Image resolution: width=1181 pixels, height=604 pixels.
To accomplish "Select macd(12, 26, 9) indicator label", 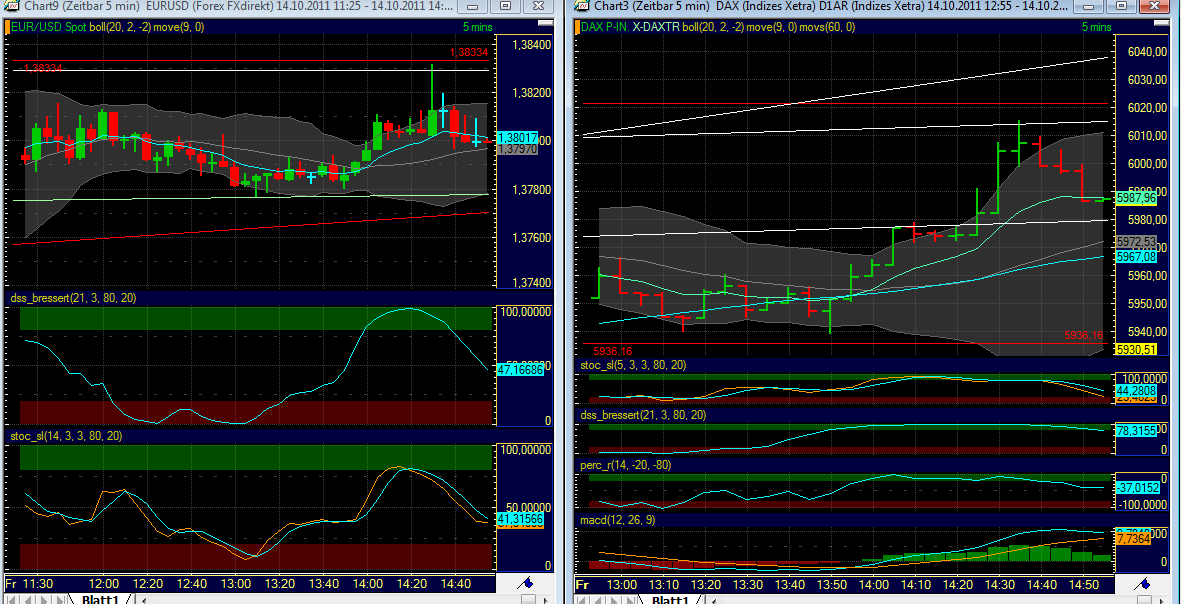I will pos(618,520).
